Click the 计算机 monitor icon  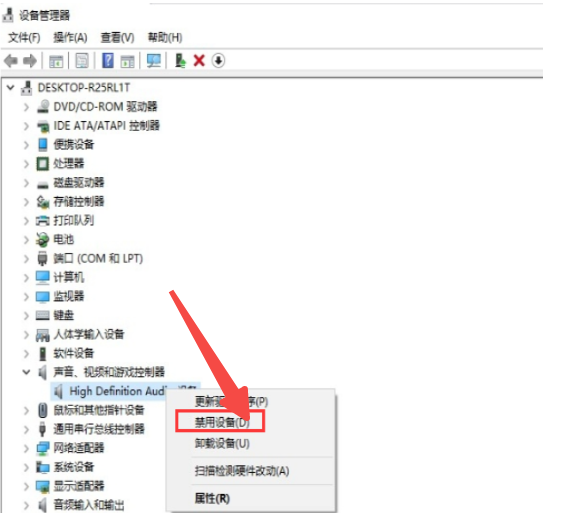tap(43, 277)
